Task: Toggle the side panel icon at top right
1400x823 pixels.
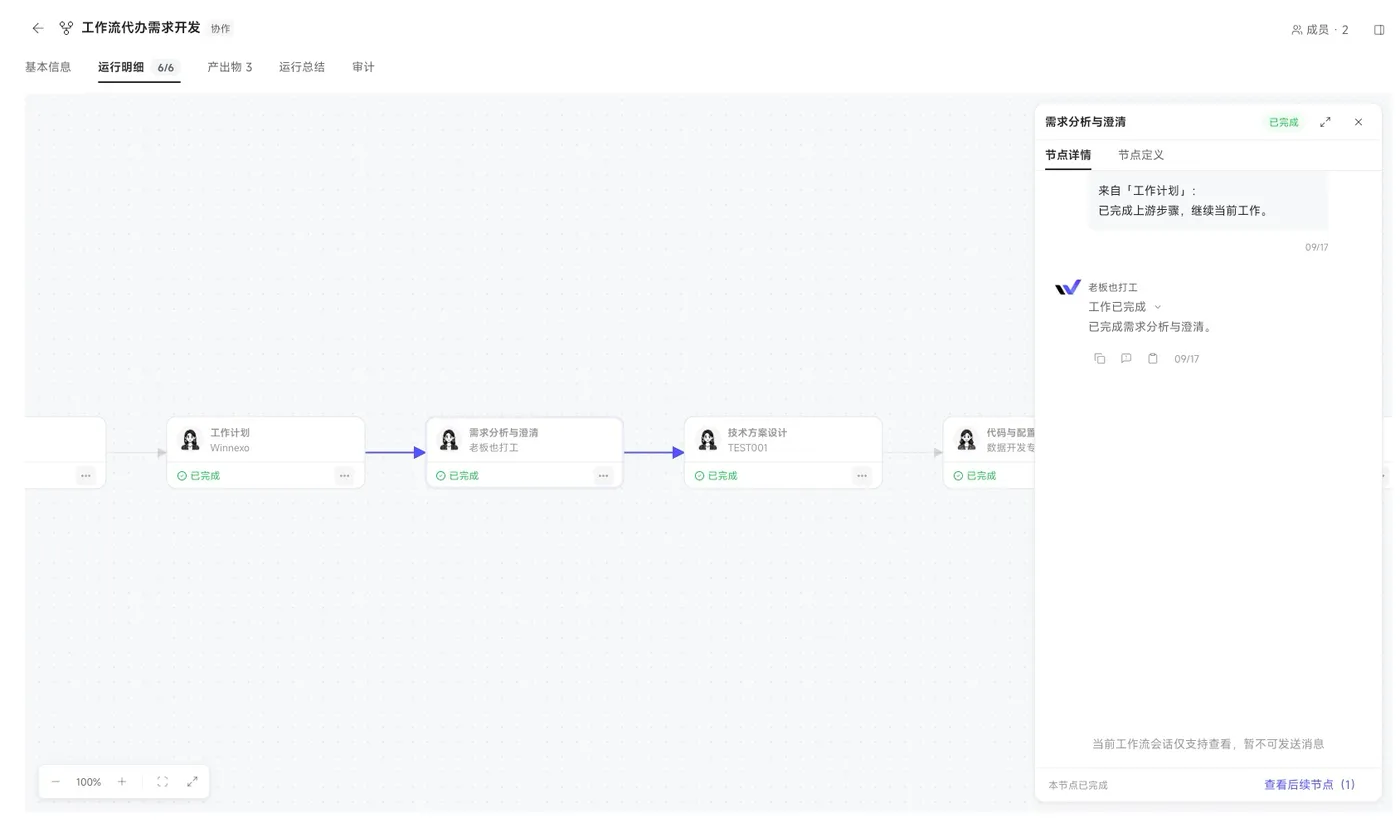Action: pos(1379,30)
